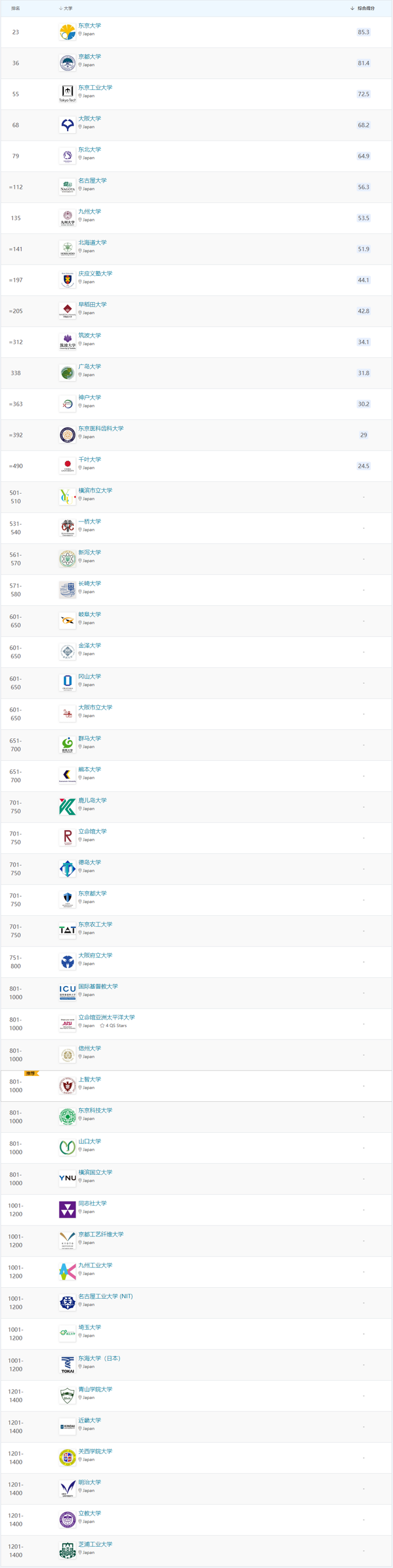The width and height of the screenshot is (393, 1568).
Task: Open the 早稻田大学 link
Action: pos(92,304)
